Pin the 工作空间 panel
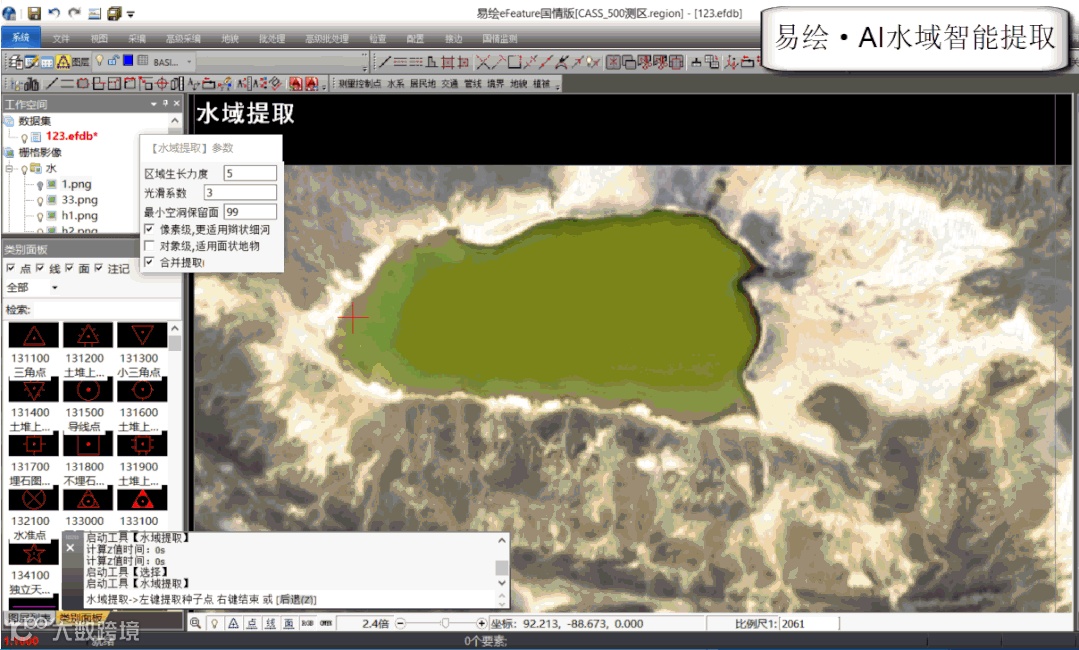 click(x=165, y=104)
